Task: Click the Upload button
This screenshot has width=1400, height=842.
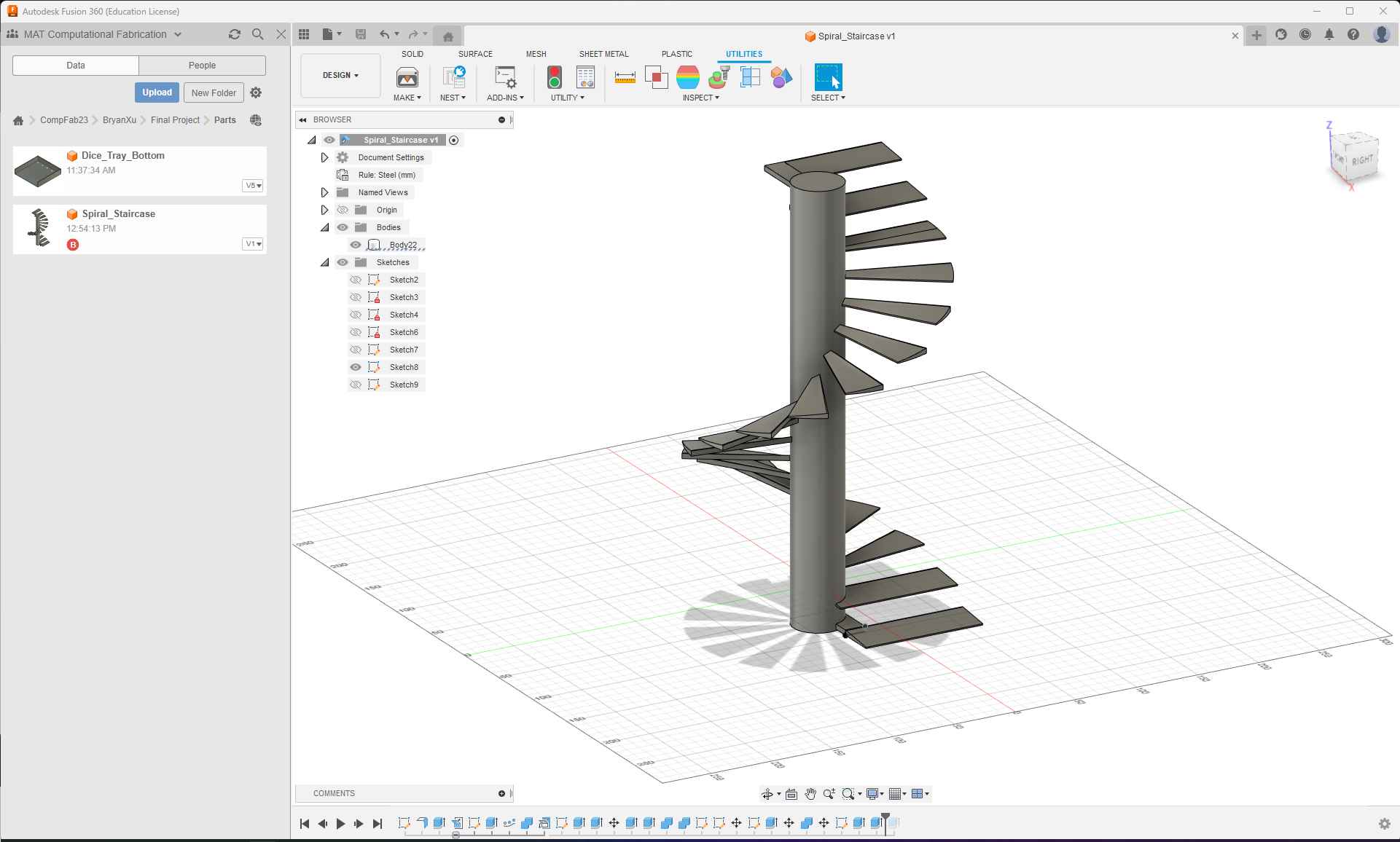Action: [157, 92]
